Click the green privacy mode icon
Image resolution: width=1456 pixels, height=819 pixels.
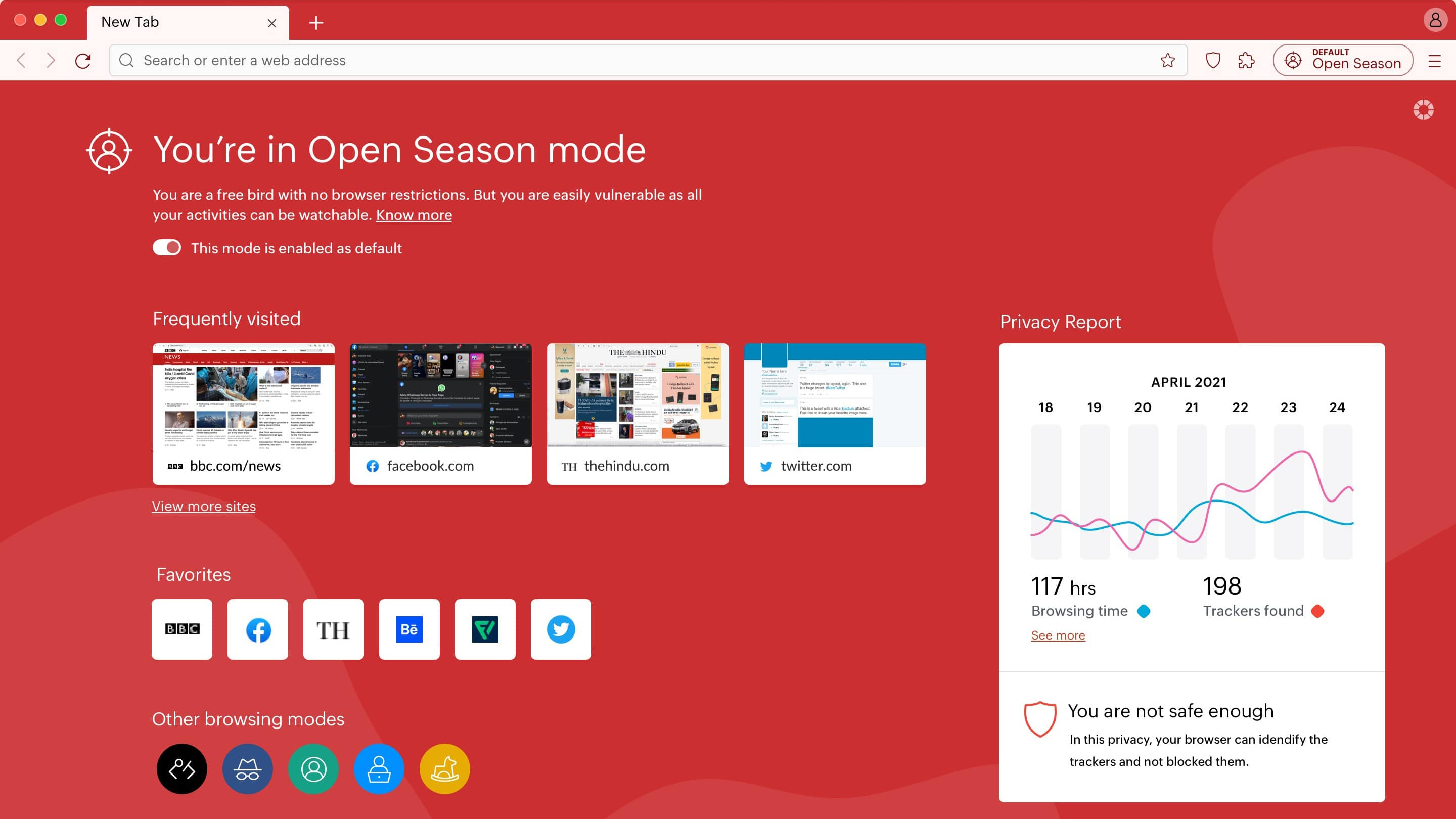pyautogui.click(x=313, y=768)
